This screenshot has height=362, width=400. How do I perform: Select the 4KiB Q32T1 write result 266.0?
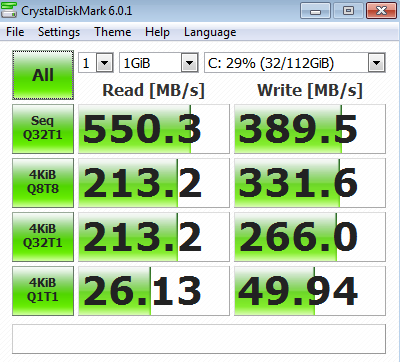310,237
